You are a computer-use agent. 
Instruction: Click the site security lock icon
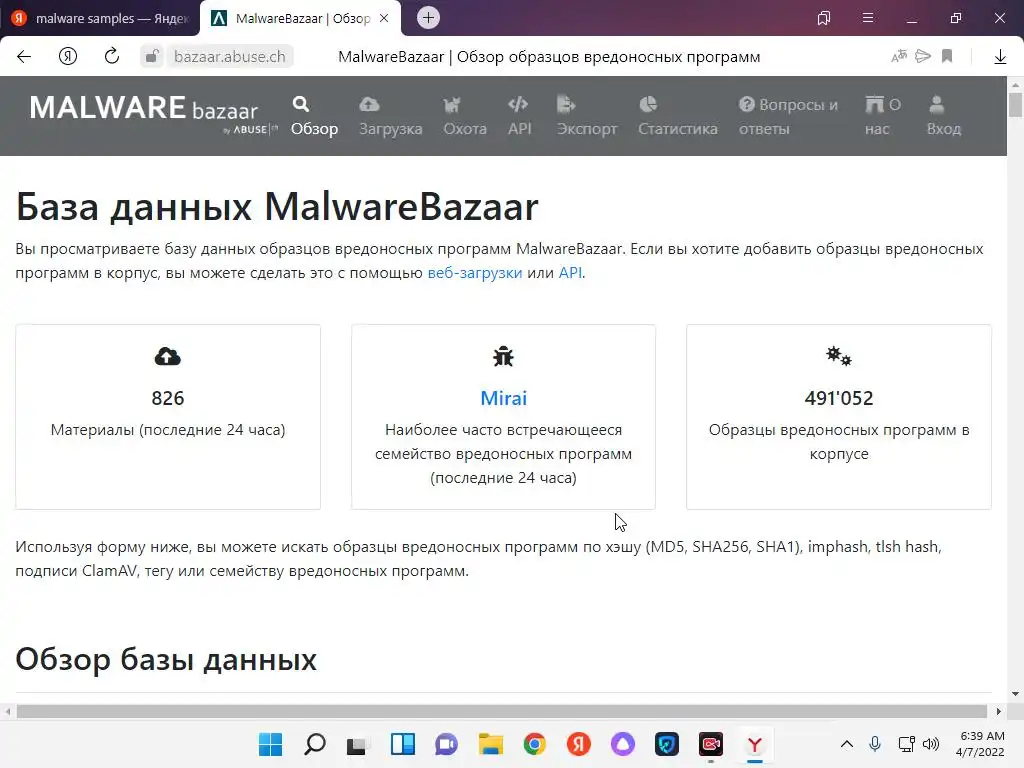tap(152, 57)
